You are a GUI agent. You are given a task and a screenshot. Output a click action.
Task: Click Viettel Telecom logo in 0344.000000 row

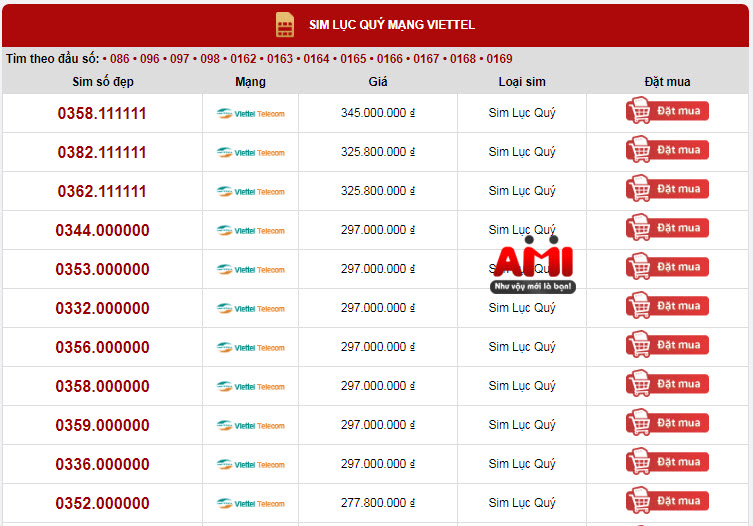click(x=250, y=230)
